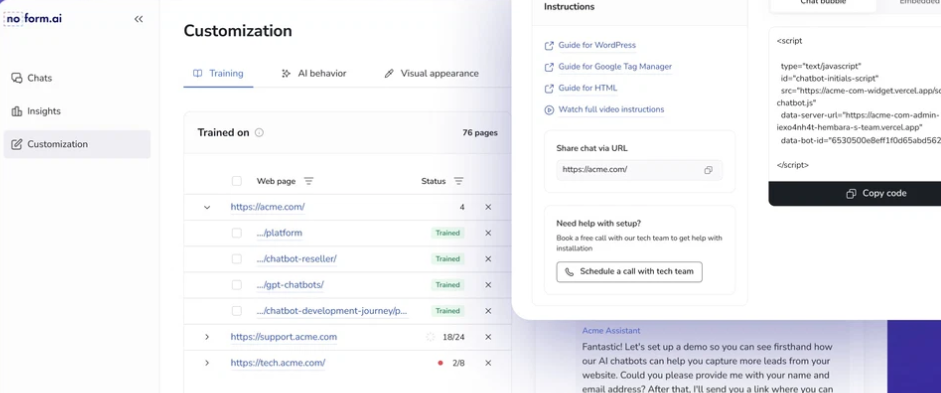This screenshot has width=941, height=393.
Task: Open the .../chatbot-development-journey page link
Action: pos(332,311)
